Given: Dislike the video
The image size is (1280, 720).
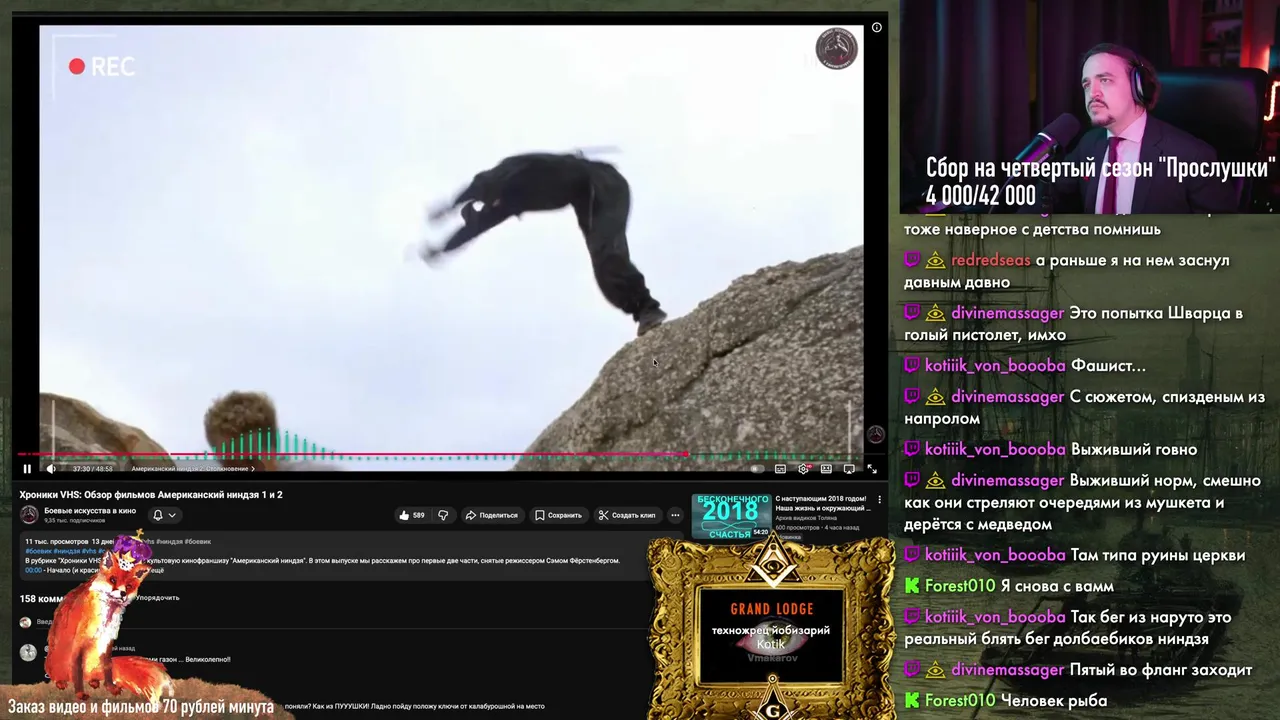Looking at the screenshot, I should (443, 515).
